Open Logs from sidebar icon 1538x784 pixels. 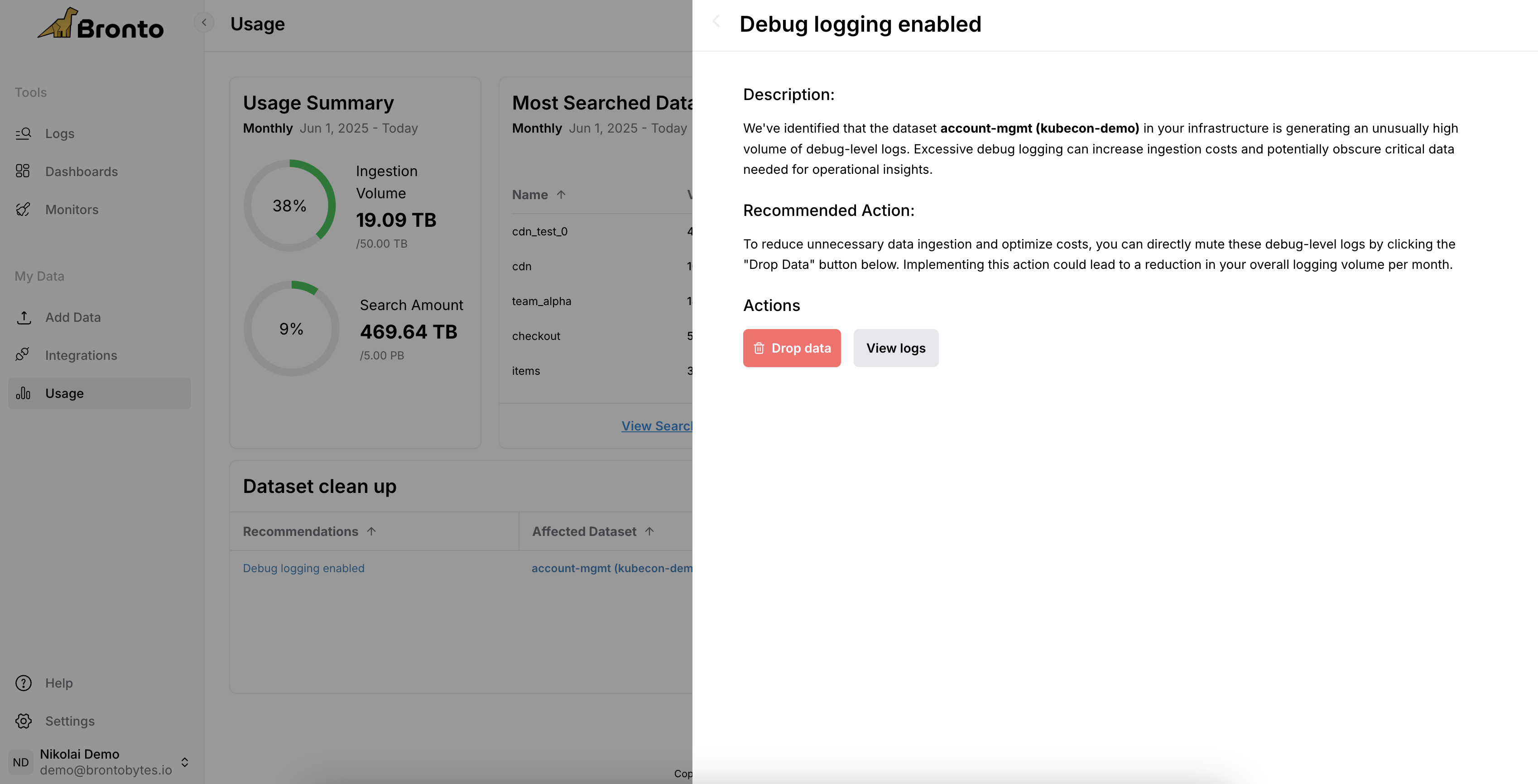(x=23, y=134)
